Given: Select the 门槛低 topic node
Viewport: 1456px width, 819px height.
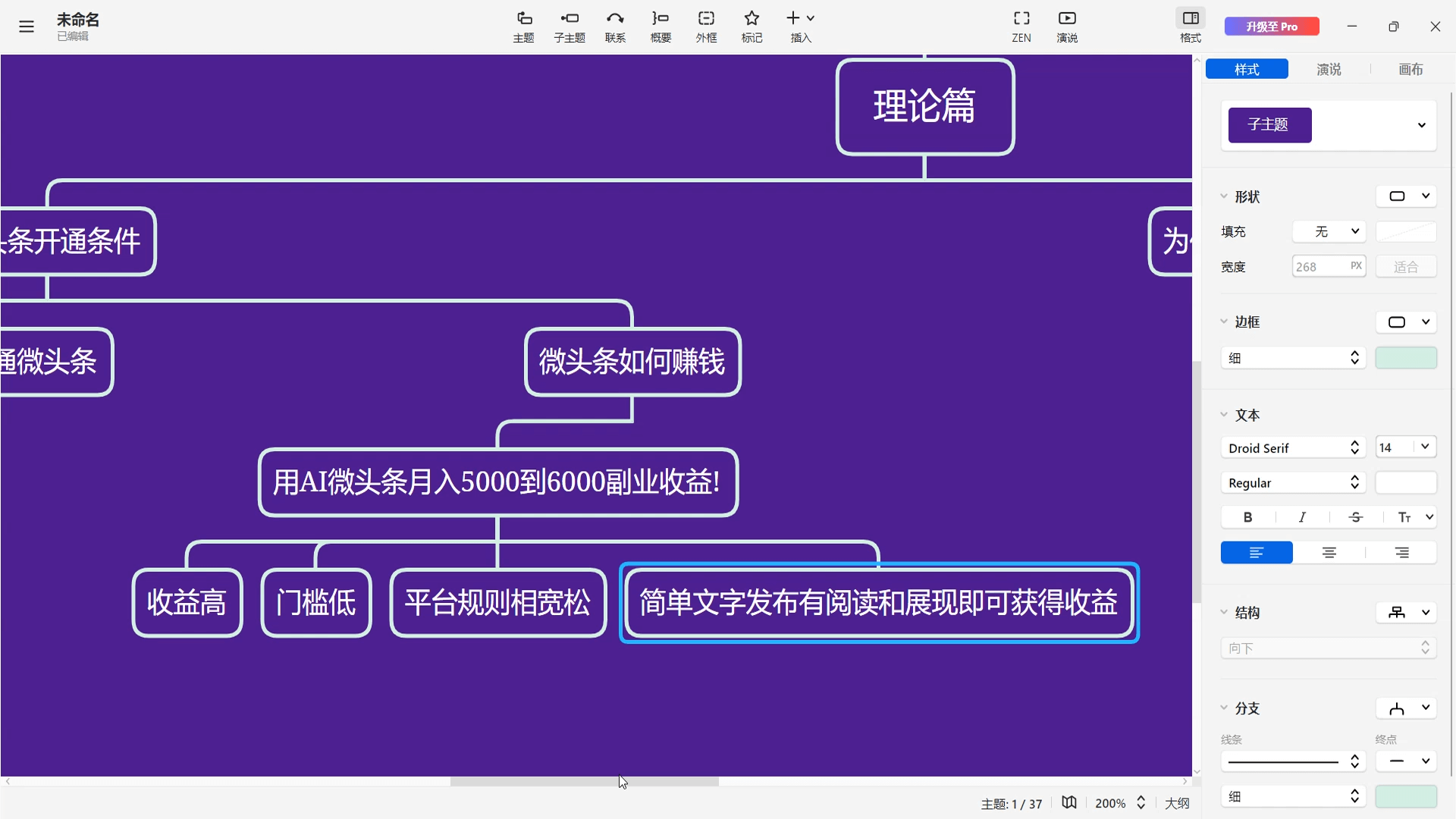Looking at the screenshot, I should (x=316, y=603).
